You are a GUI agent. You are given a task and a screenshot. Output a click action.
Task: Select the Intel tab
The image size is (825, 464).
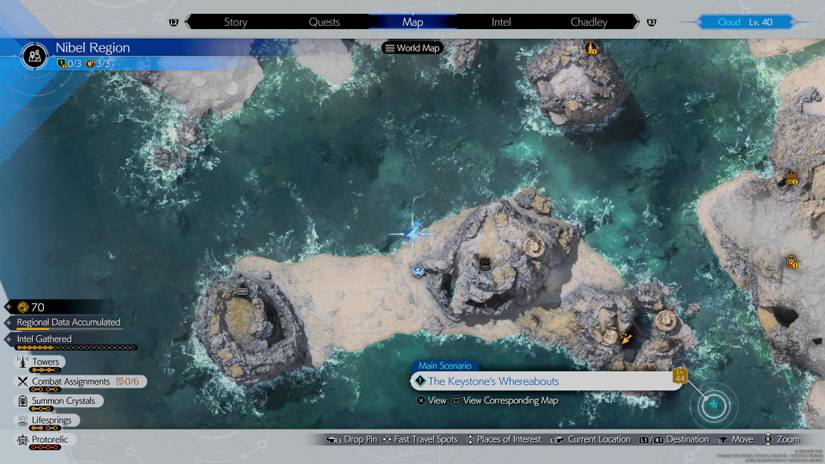tap(501, 21)
